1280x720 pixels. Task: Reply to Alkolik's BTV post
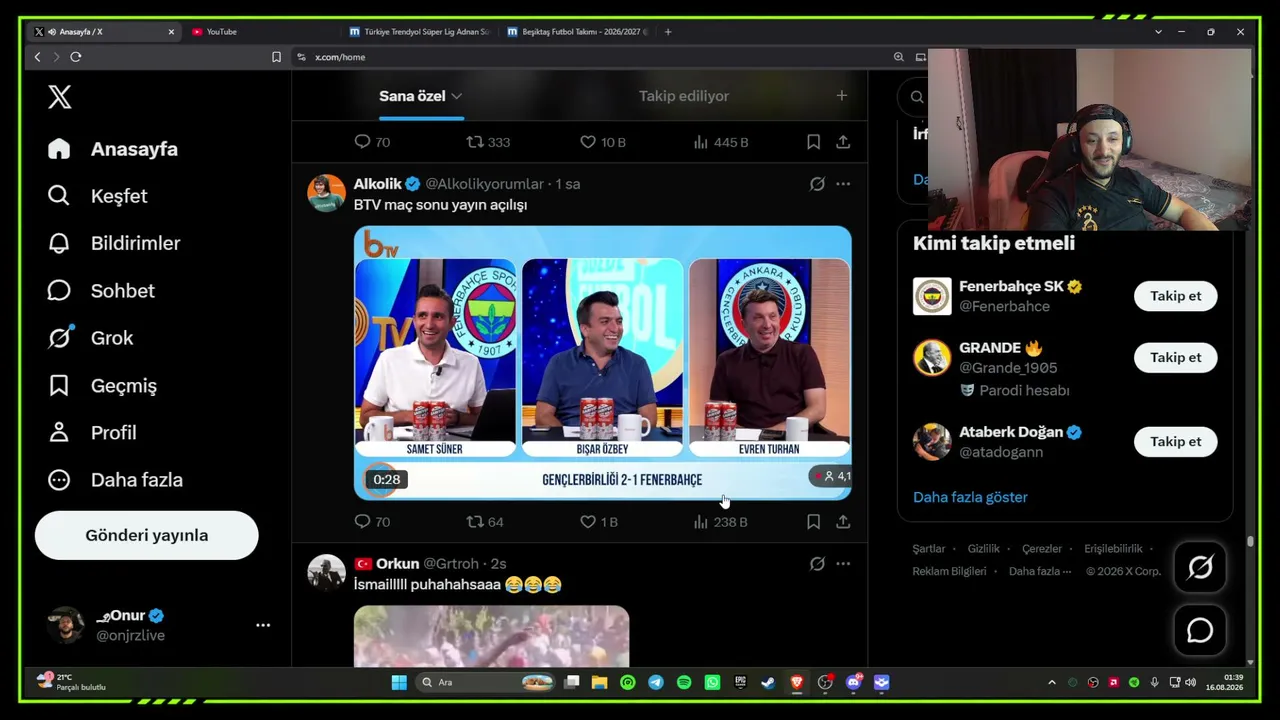pyautogui.click(x=372, y=522)
